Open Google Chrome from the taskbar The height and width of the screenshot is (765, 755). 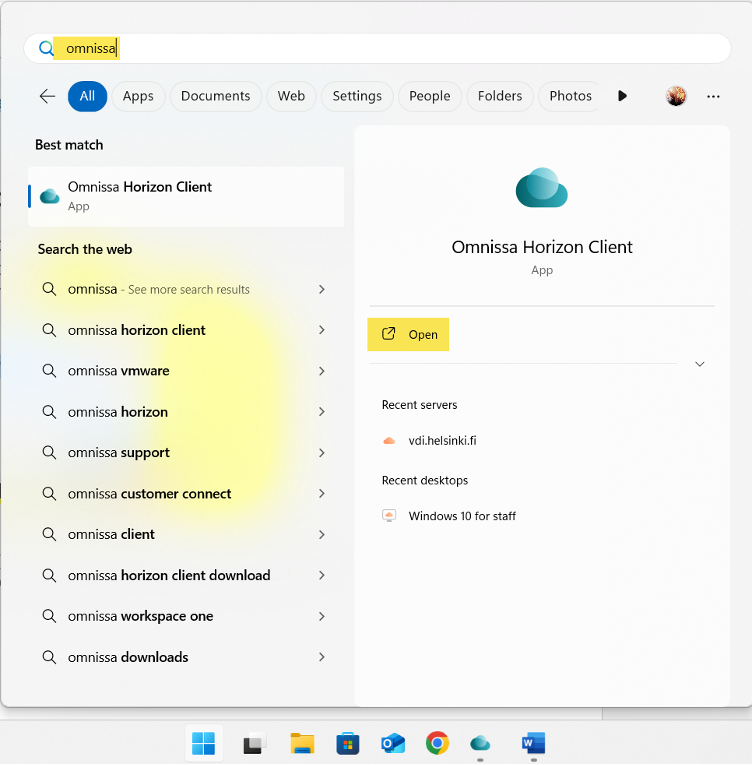[437, 744]
